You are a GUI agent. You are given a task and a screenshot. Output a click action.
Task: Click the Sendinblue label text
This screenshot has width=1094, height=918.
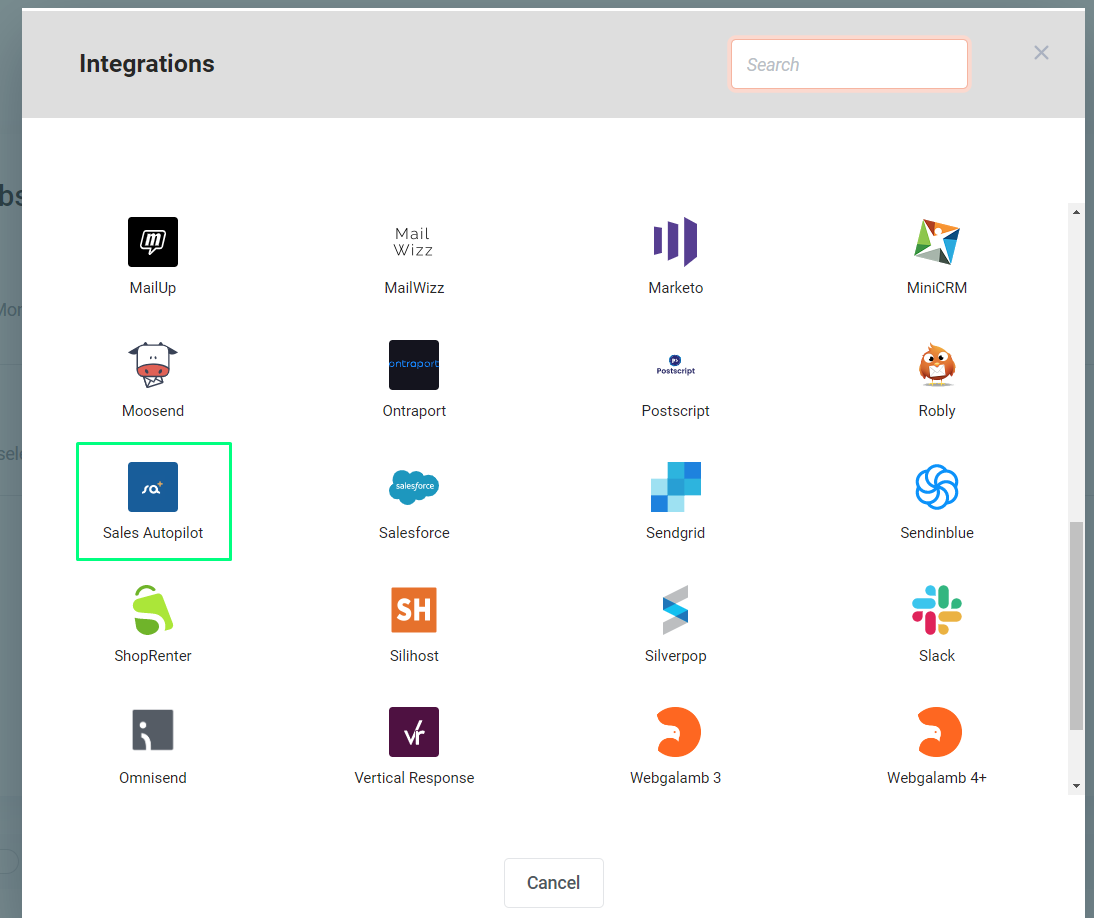[x=936, y=533]
